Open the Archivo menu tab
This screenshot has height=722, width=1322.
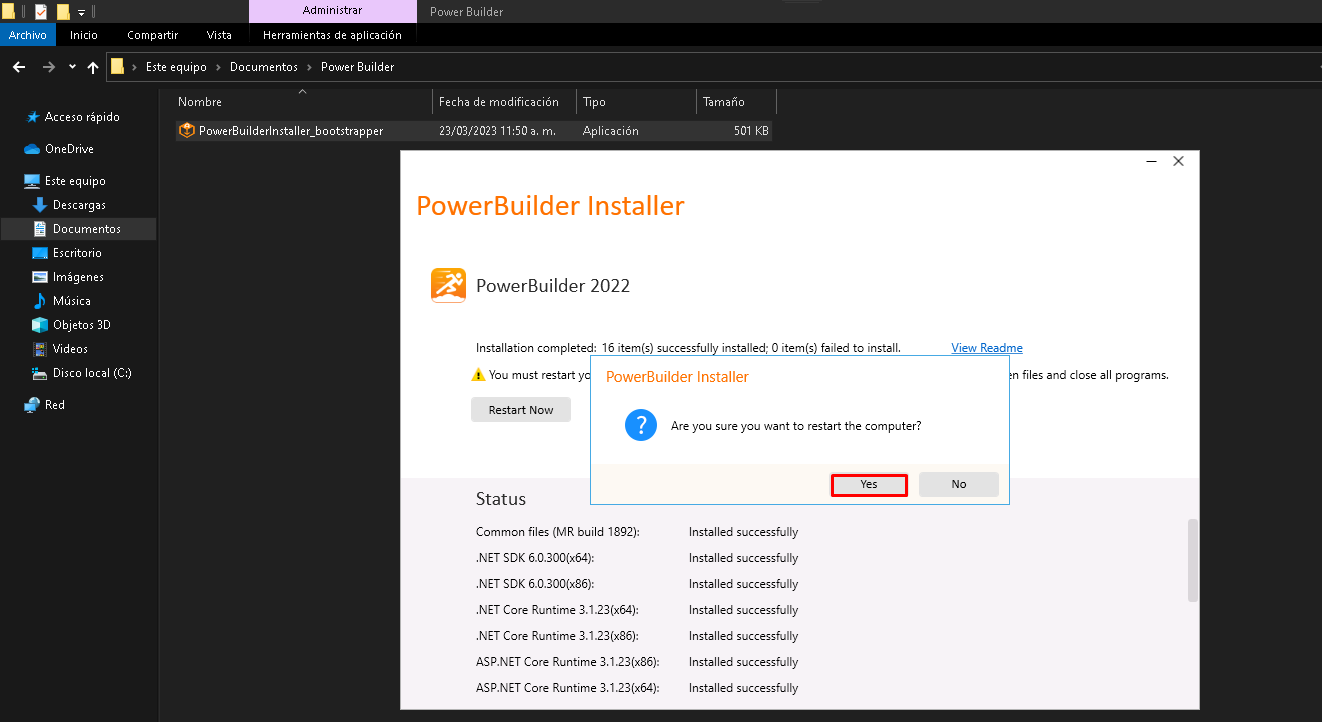28,35
